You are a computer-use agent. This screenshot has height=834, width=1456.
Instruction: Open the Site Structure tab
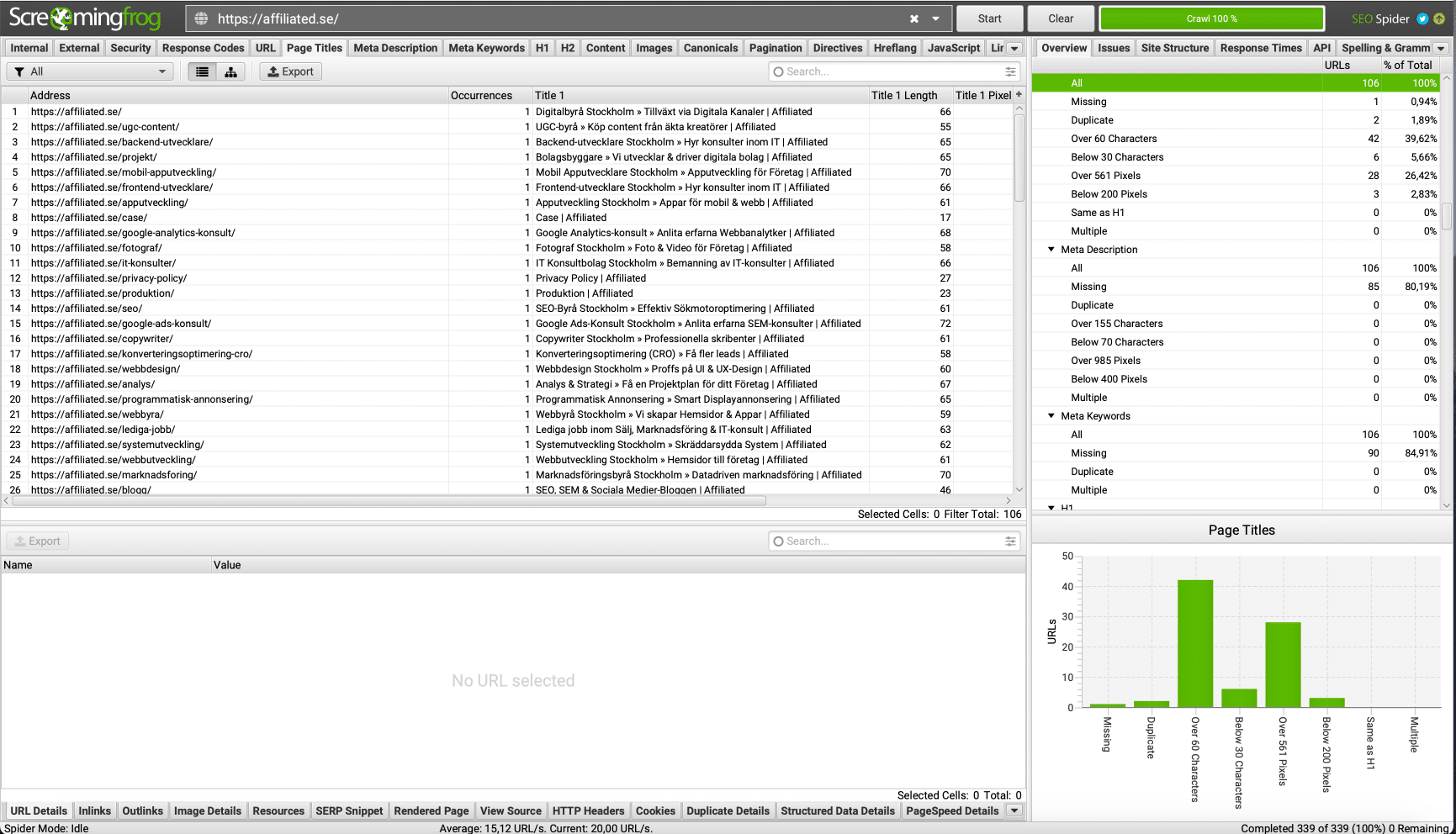click(x=1175, y=48)
